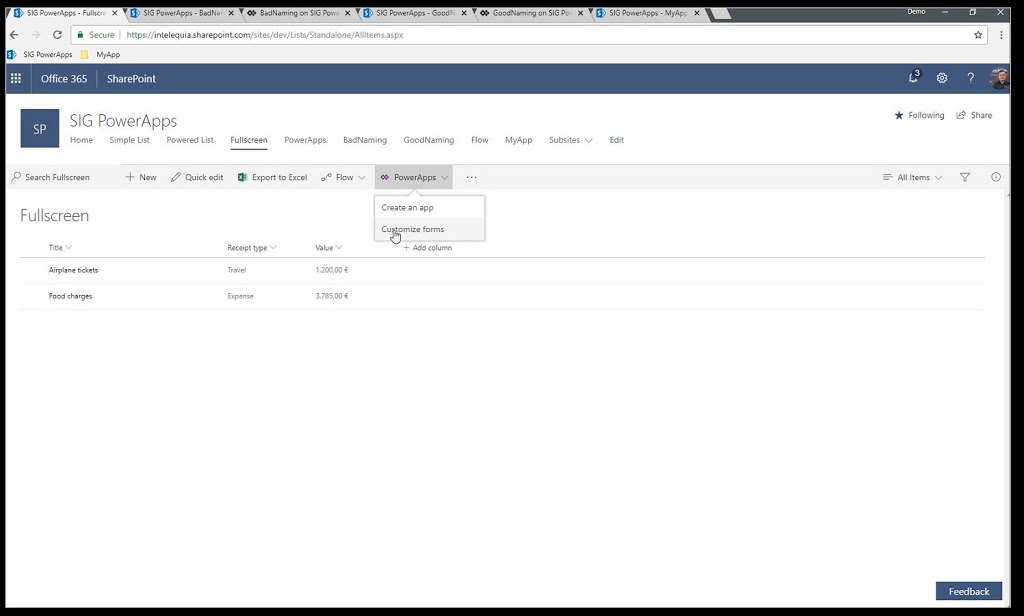Click the Expense receipt type cell
Viewport: 1024px width, 616px height.
(x=240, y=296)
